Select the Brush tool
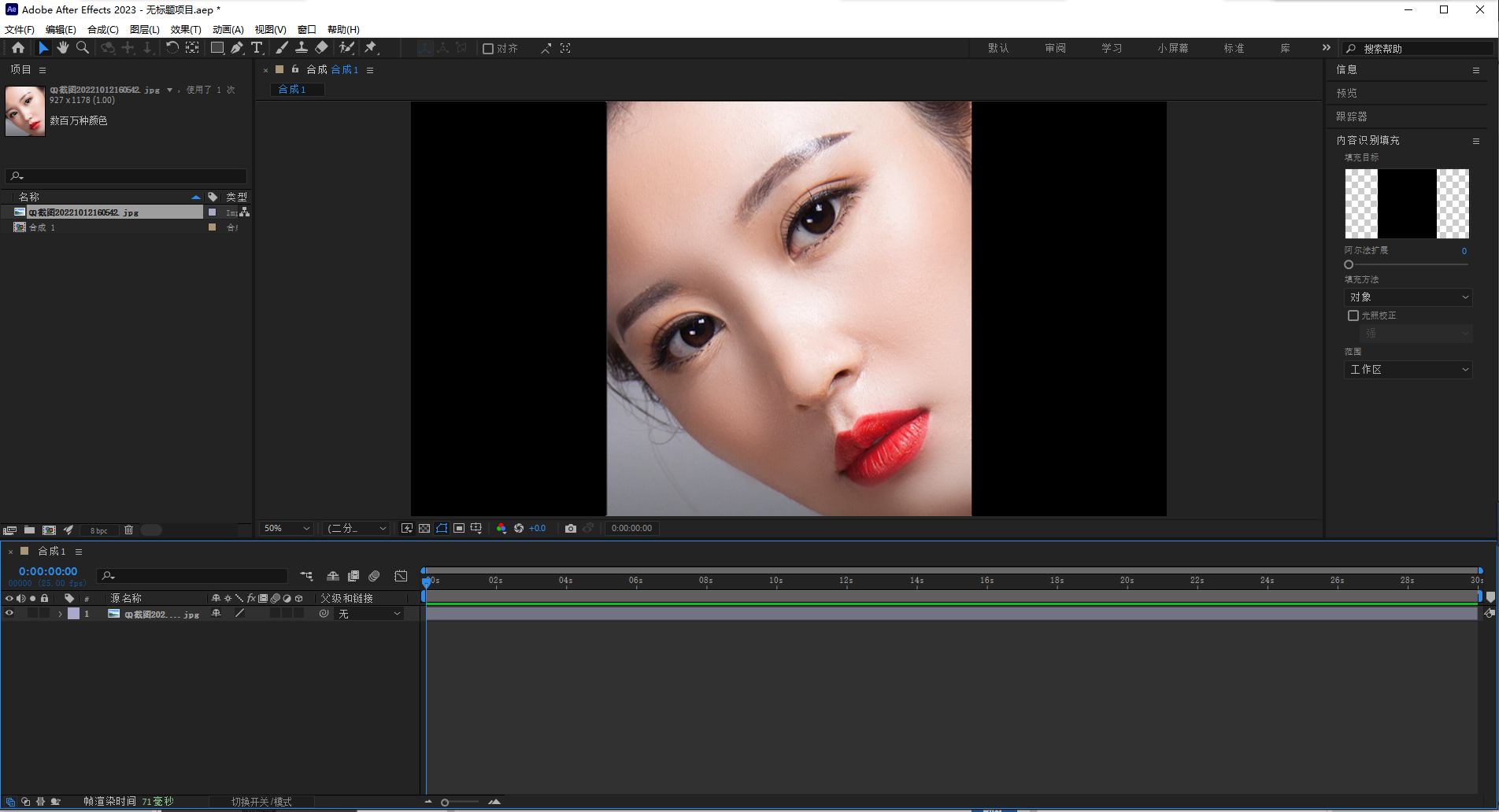Image resolution: width=1499 pixels, height=812 pixels. pos(281,48)
